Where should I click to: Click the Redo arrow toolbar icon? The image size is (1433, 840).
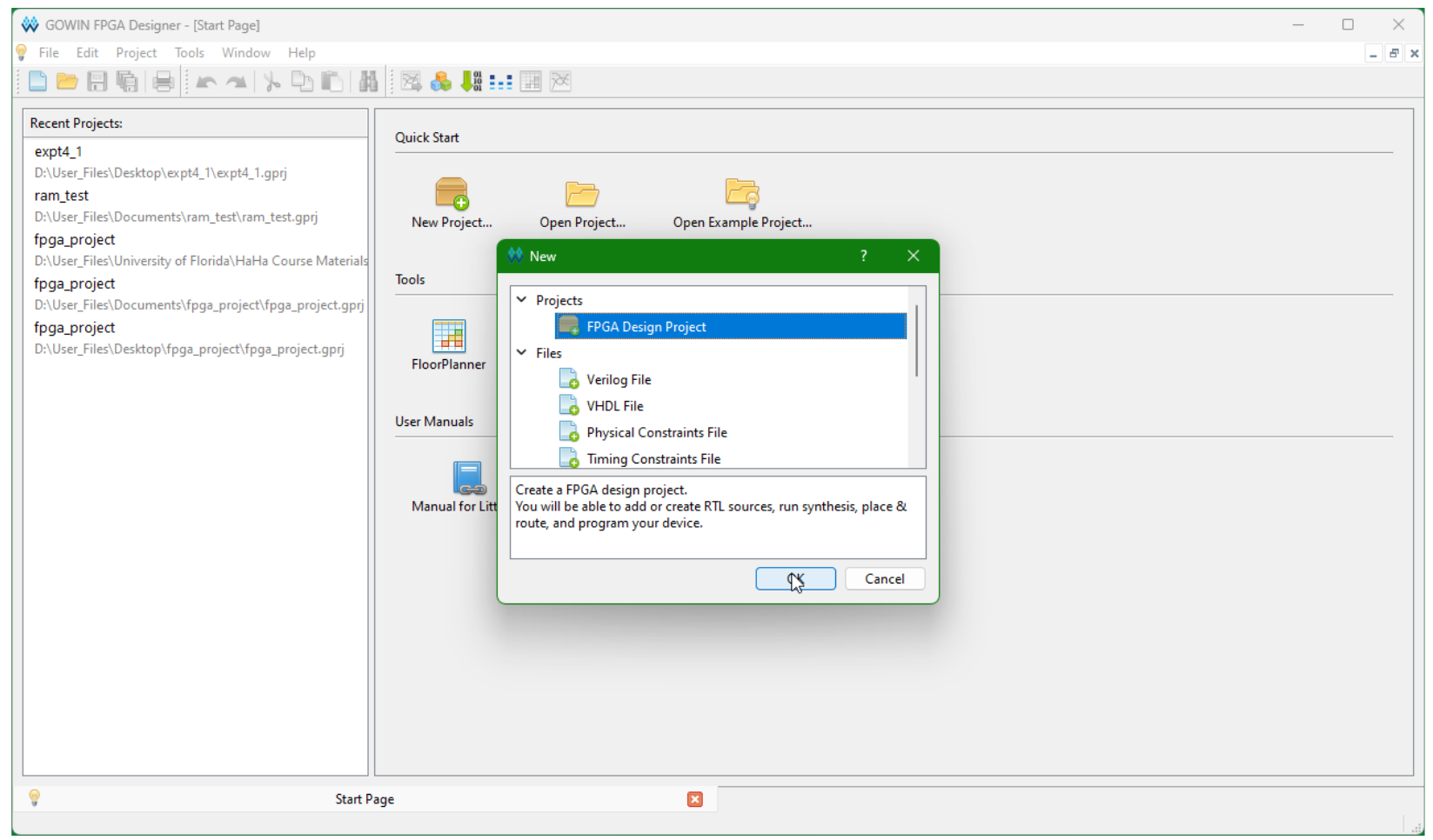[236, 82]
